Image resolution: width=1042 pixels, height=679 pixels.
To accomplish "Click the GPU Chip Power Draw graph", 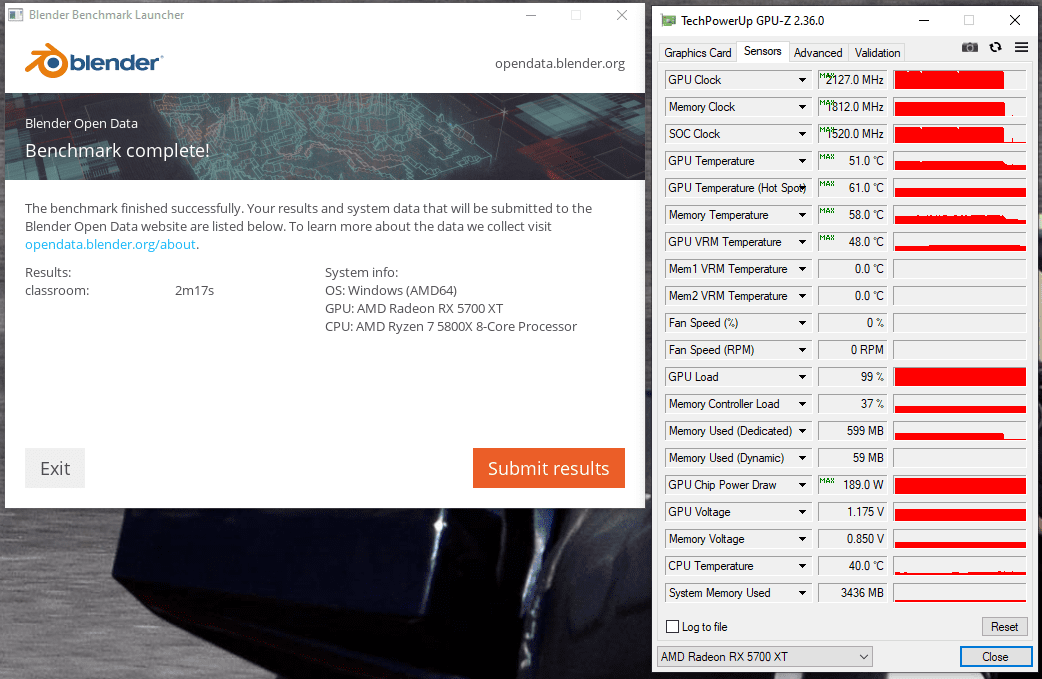I will point(960,485).
